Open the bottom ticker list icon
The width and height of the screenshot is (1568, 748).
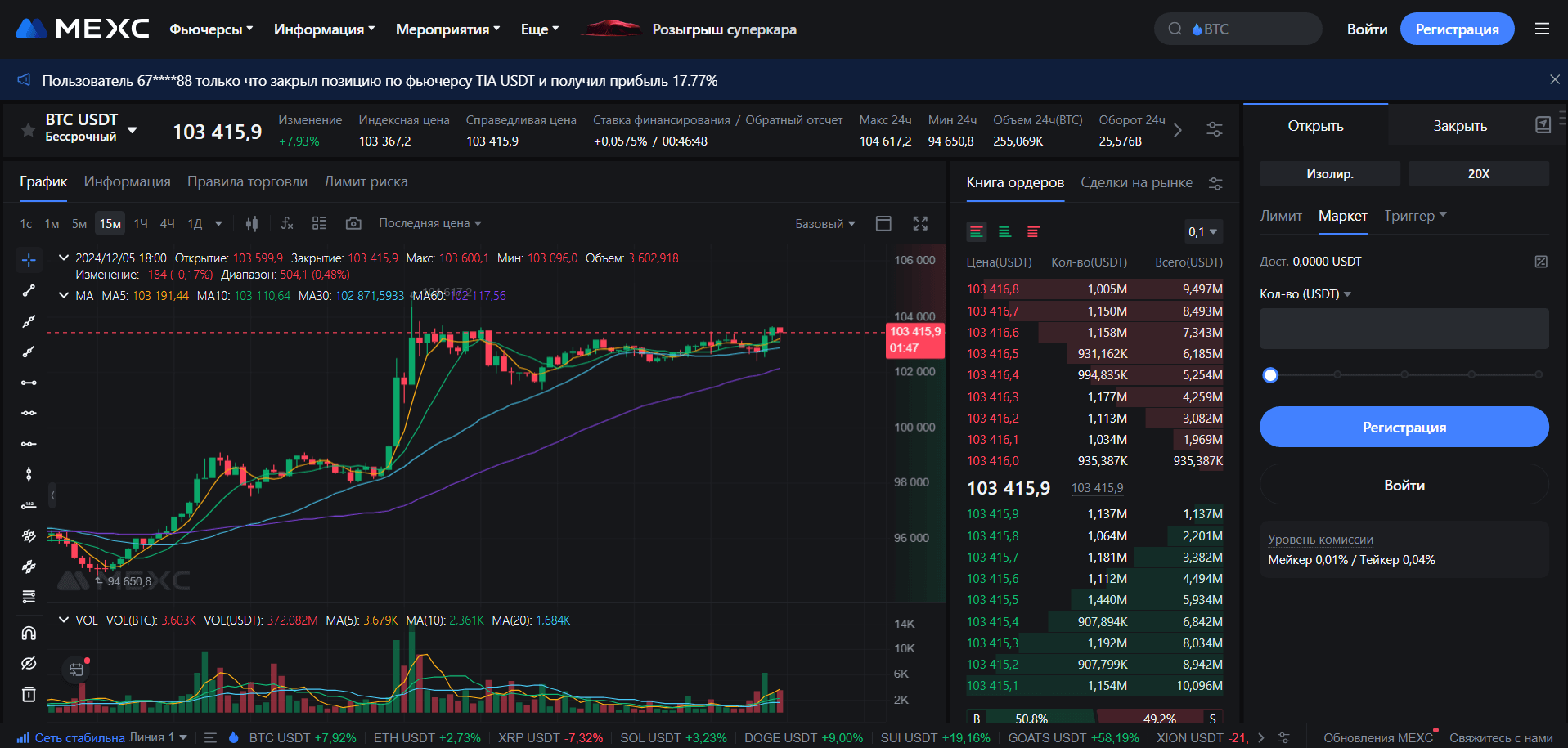(210, 737)
